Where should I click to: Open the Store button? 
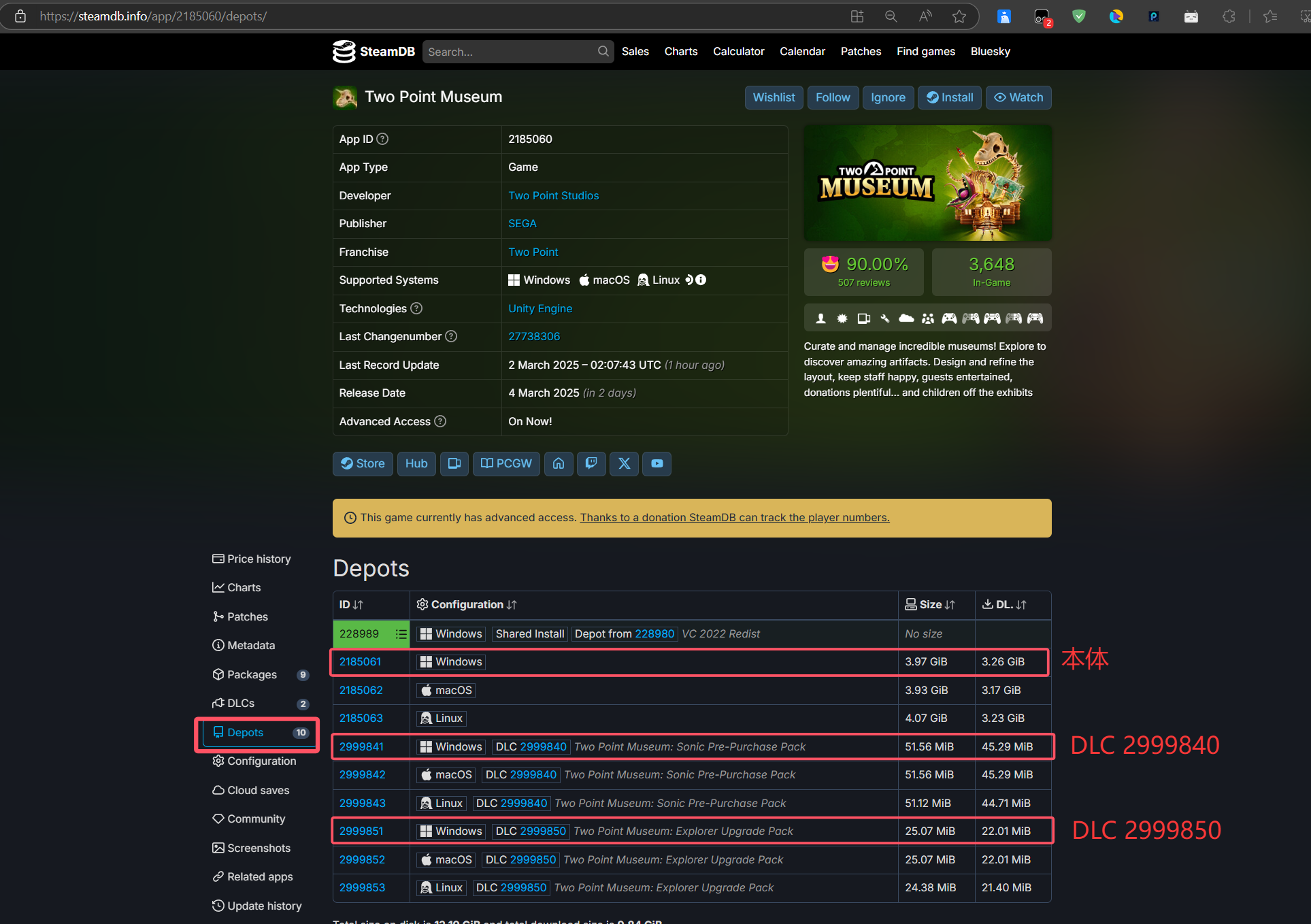point(363,463)
